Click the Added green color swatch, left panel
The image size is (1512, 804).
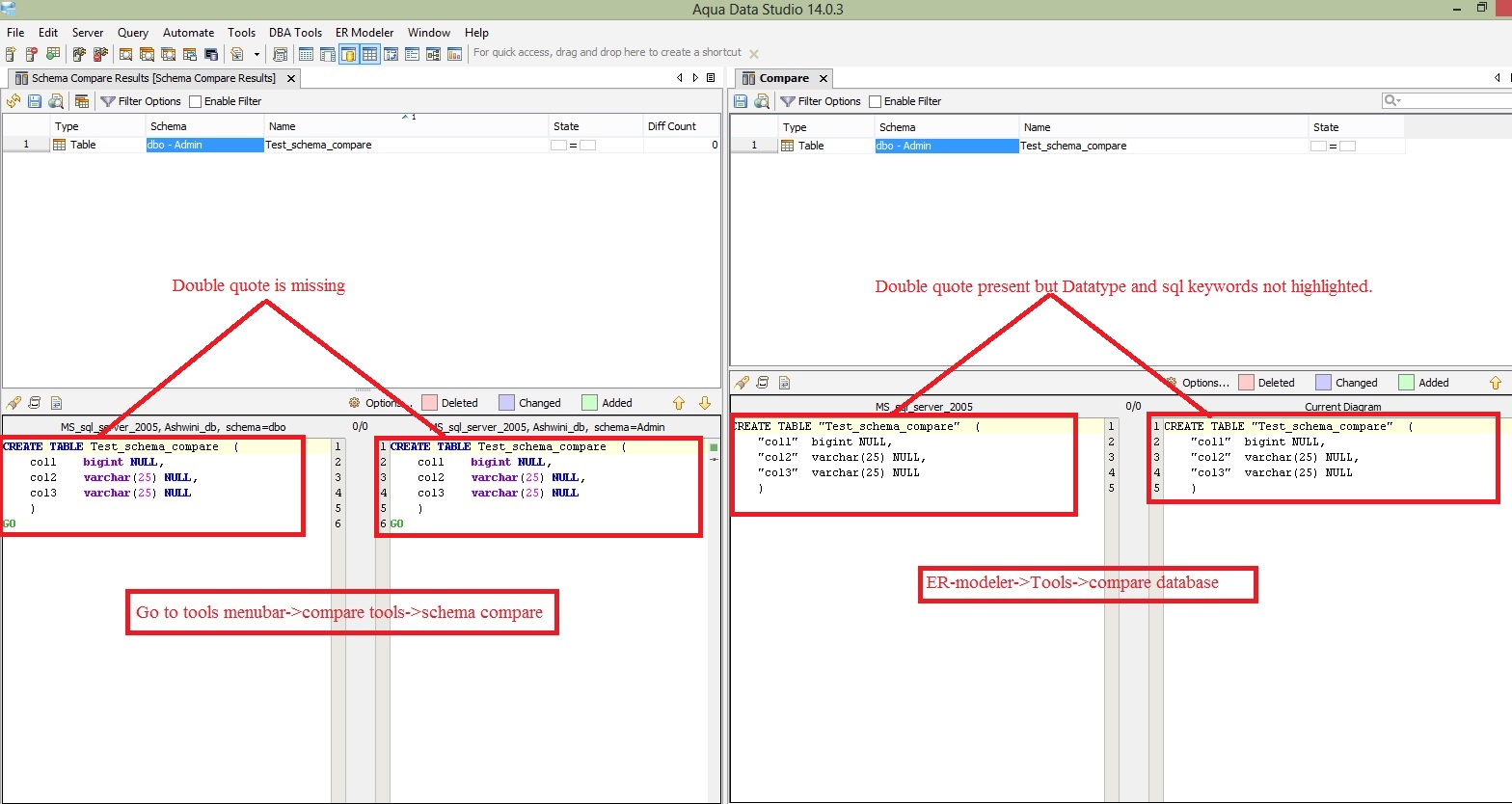590,403
